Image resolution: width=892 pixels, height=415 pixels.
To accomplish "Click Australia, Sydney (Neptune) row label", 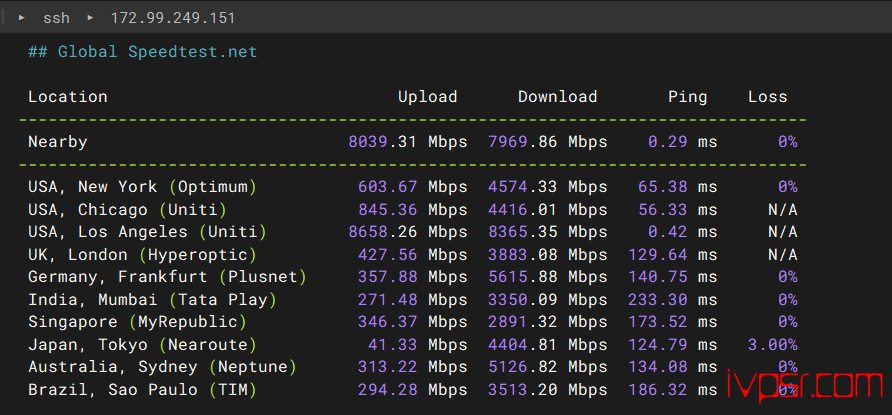I will tap(162, 367).
